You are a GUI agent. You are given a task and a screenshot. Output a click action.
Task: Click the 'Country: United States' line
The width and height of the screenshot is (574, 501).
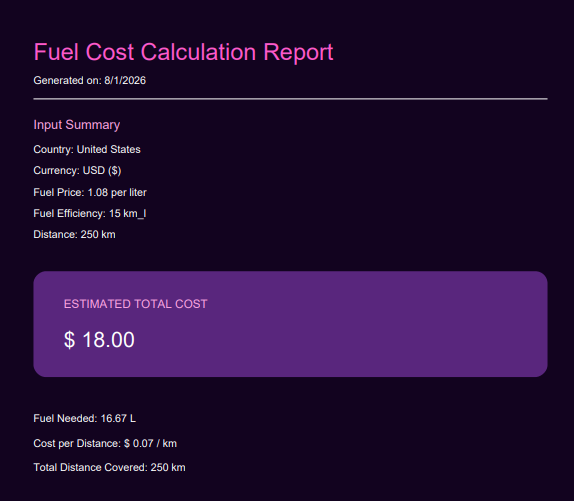(87, 149)
